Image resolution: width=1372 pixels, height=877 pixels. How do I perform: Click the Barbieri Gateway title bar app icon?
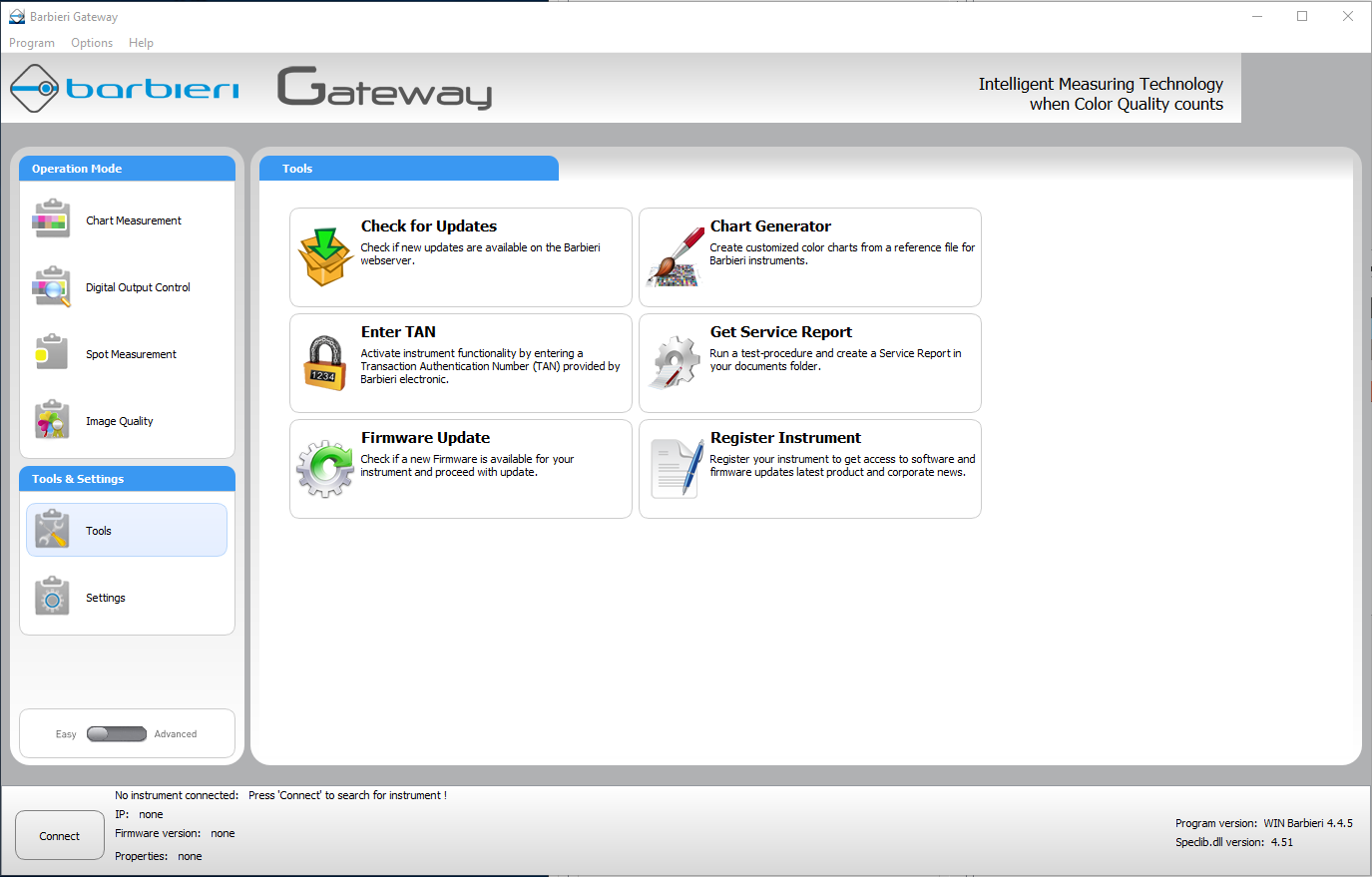(17, 17)
